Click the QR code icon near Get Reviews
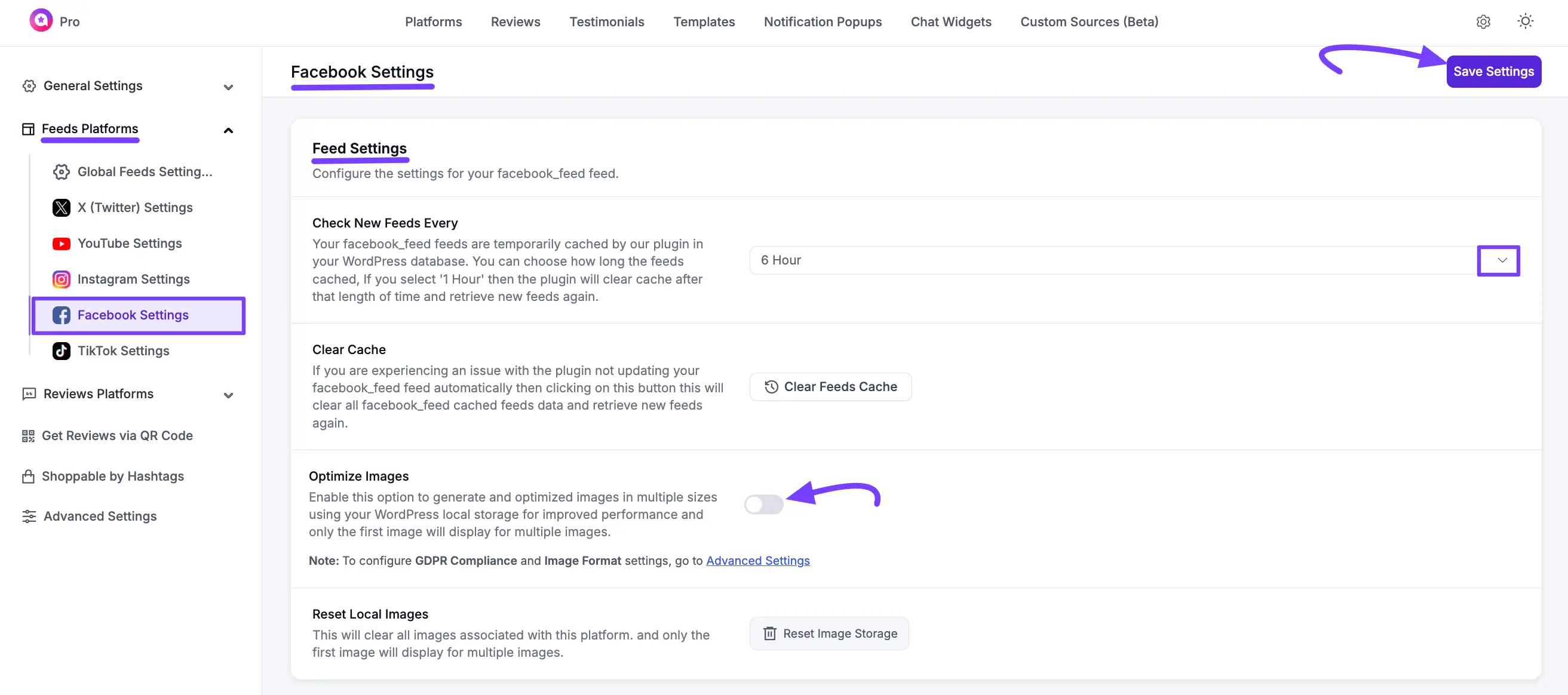Viewport: 1568px width, 695px height. [28, 435]
